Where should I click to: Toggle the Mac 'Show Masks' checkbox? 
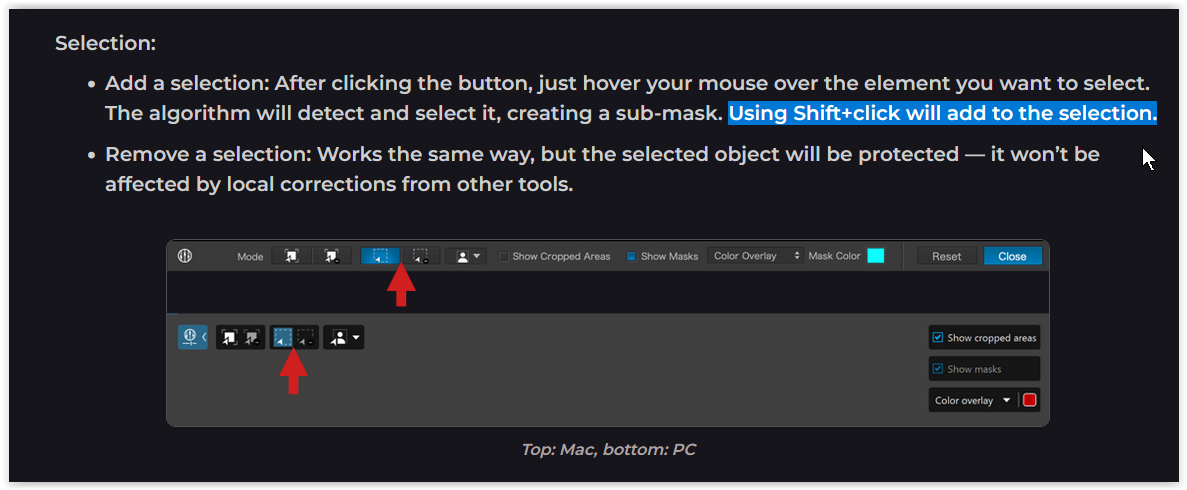click(x=632, y=256)
